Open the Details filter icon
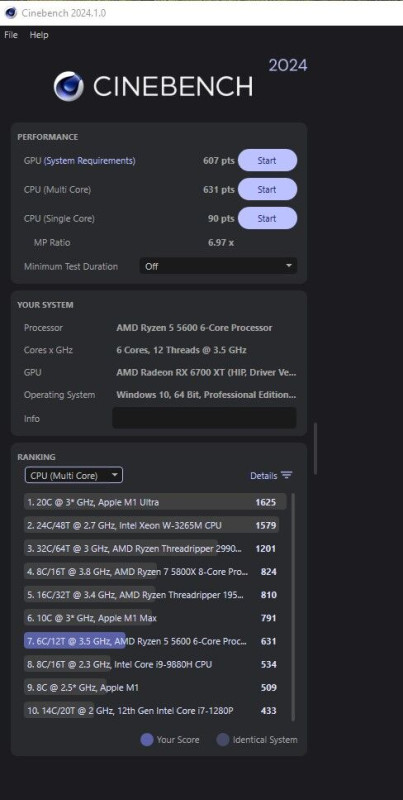 point(287,475)
